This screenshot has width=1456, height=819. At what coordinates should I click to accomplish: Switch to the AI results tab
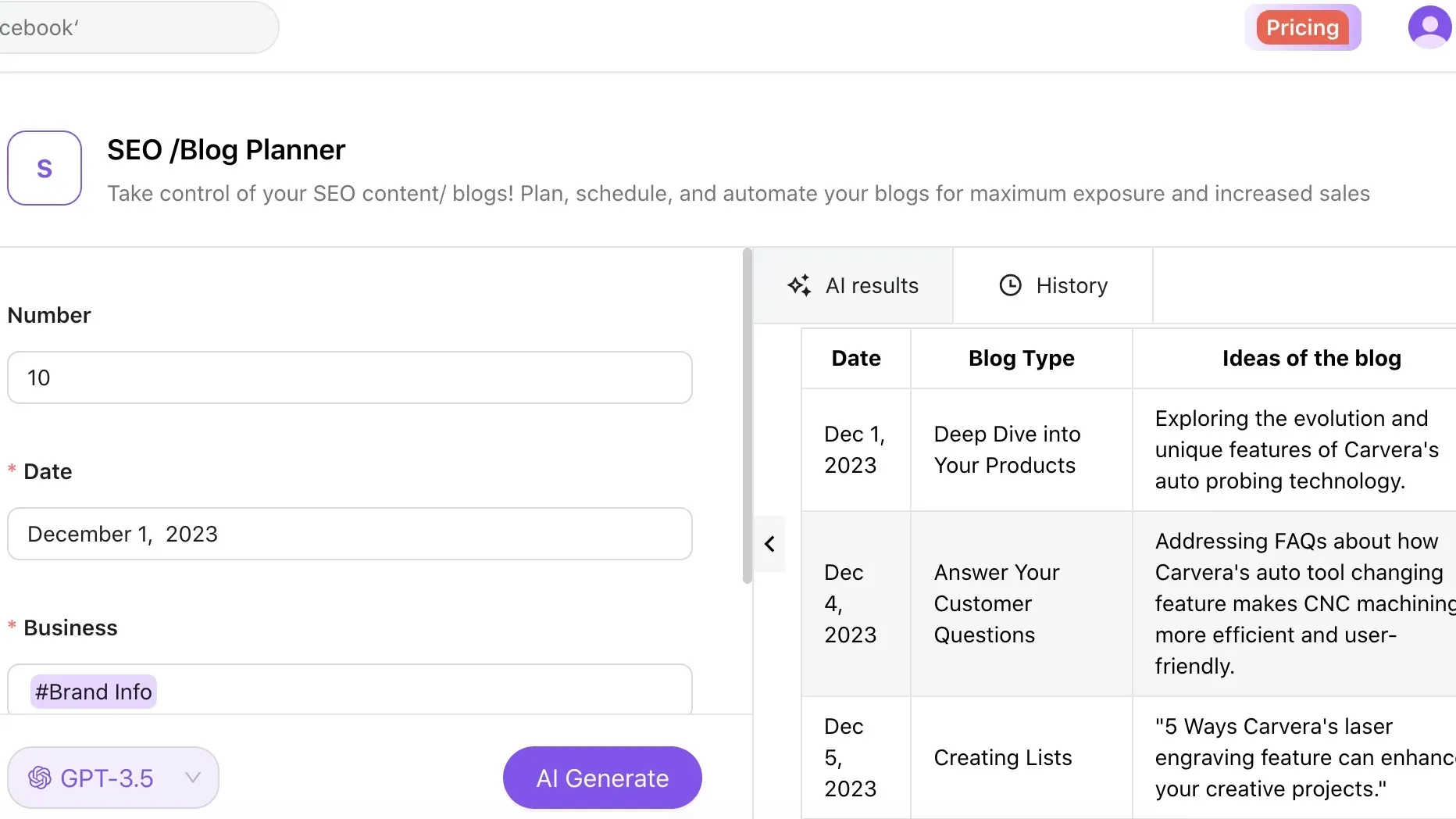[853, 285]
